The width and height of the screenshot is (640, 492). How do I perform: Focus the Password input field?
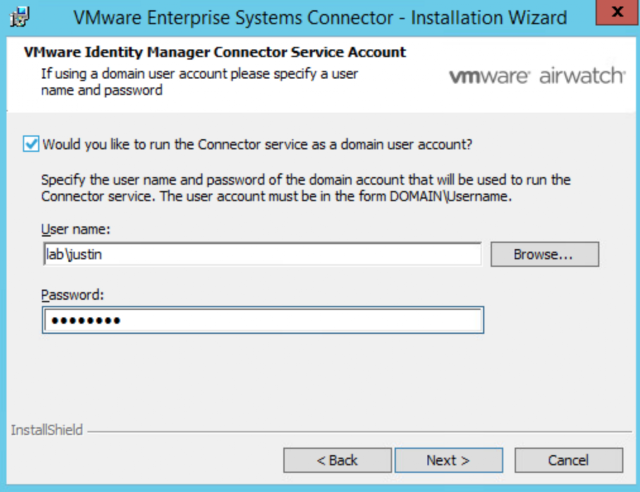pos(263,320)
